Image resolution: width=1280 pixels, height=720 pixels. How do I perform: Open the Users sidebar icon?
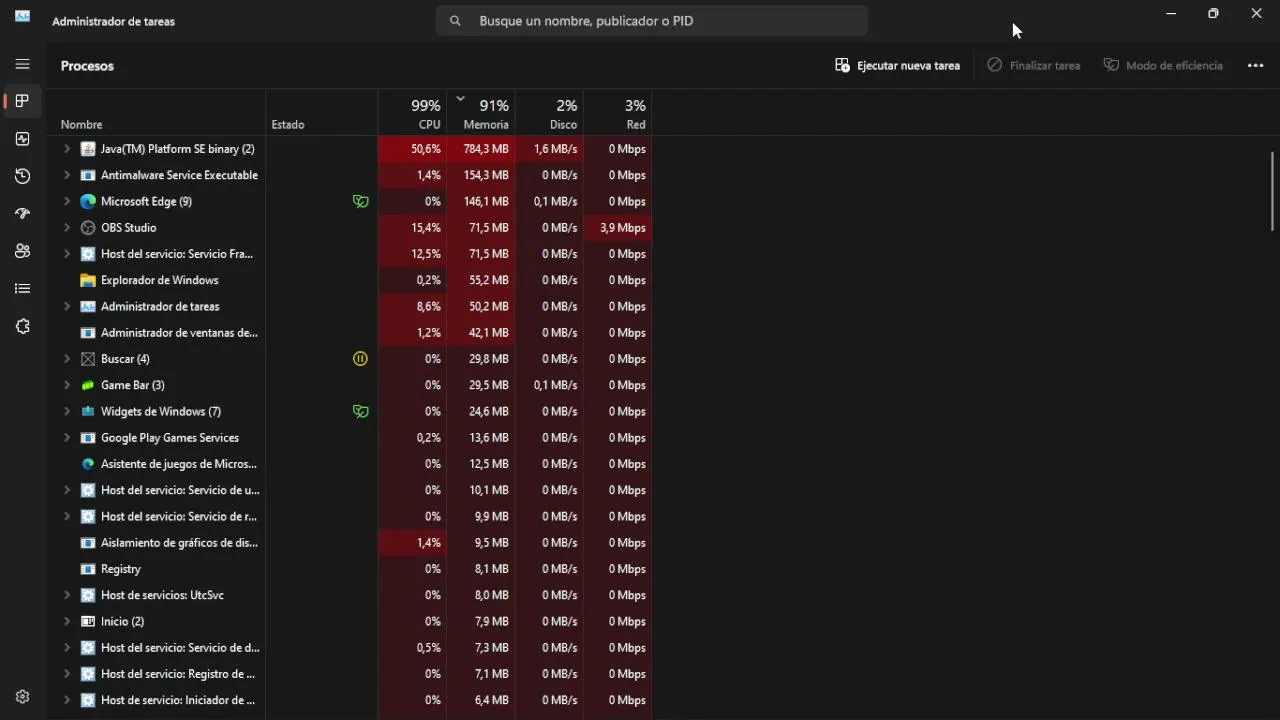(x=22, y=251)
